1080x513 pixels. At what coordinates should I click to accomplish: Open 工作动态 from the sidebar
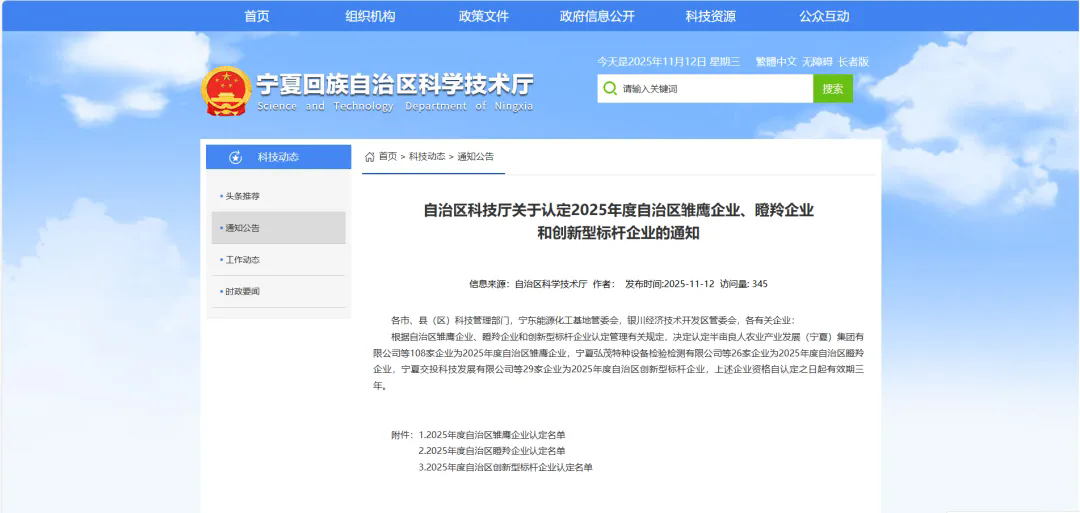[242, 260]
